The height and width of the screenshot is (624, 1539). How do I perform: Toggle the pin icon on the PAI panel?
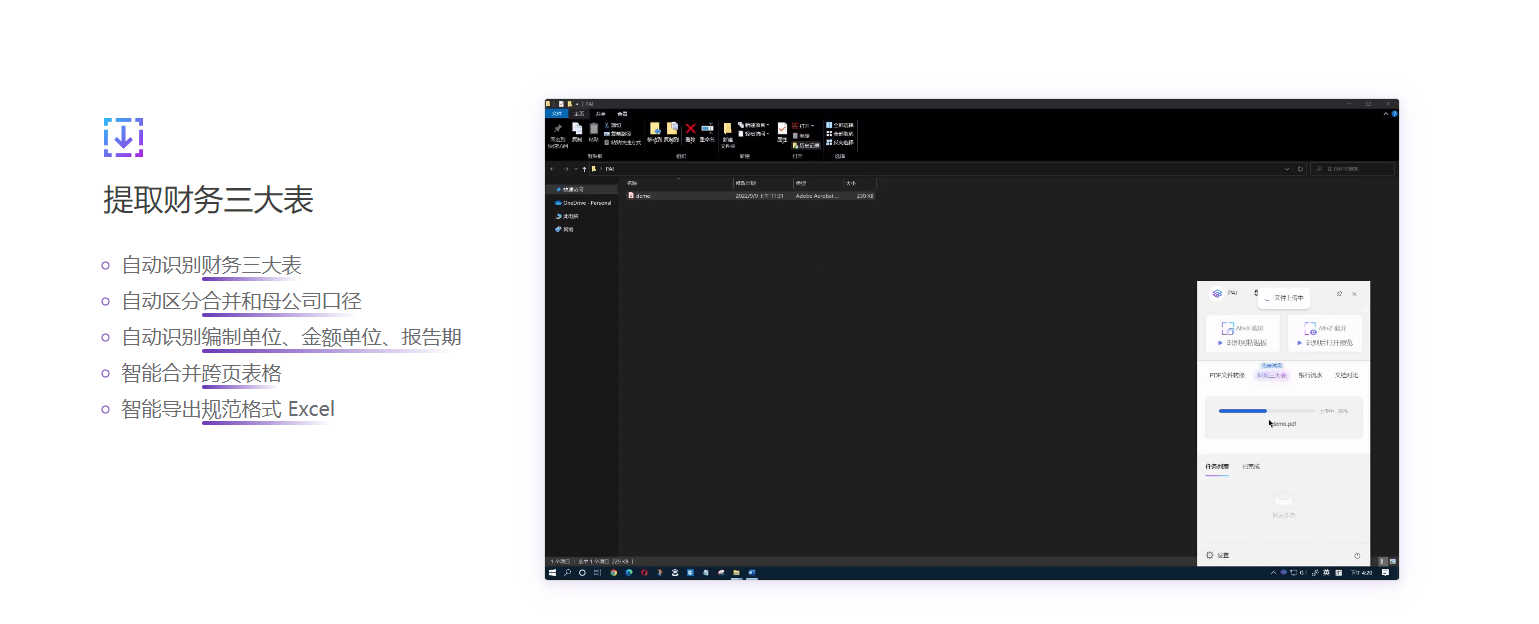[1340, 293]
